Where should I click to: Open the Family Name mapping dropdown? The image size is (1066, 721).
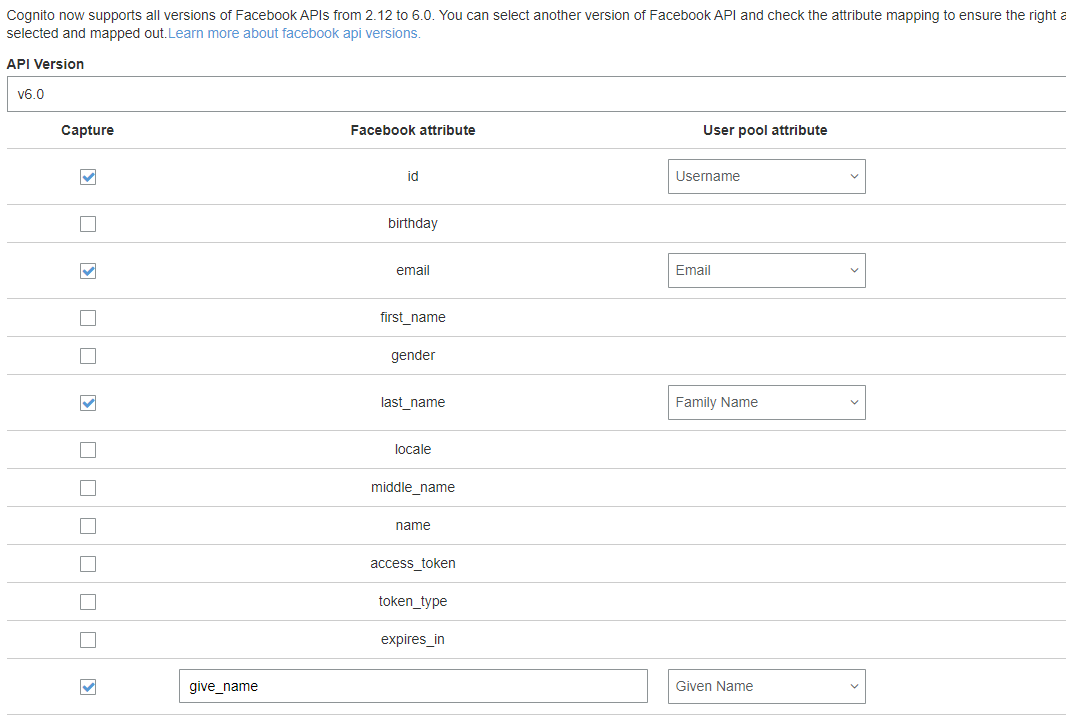click(x=766, y=402)
